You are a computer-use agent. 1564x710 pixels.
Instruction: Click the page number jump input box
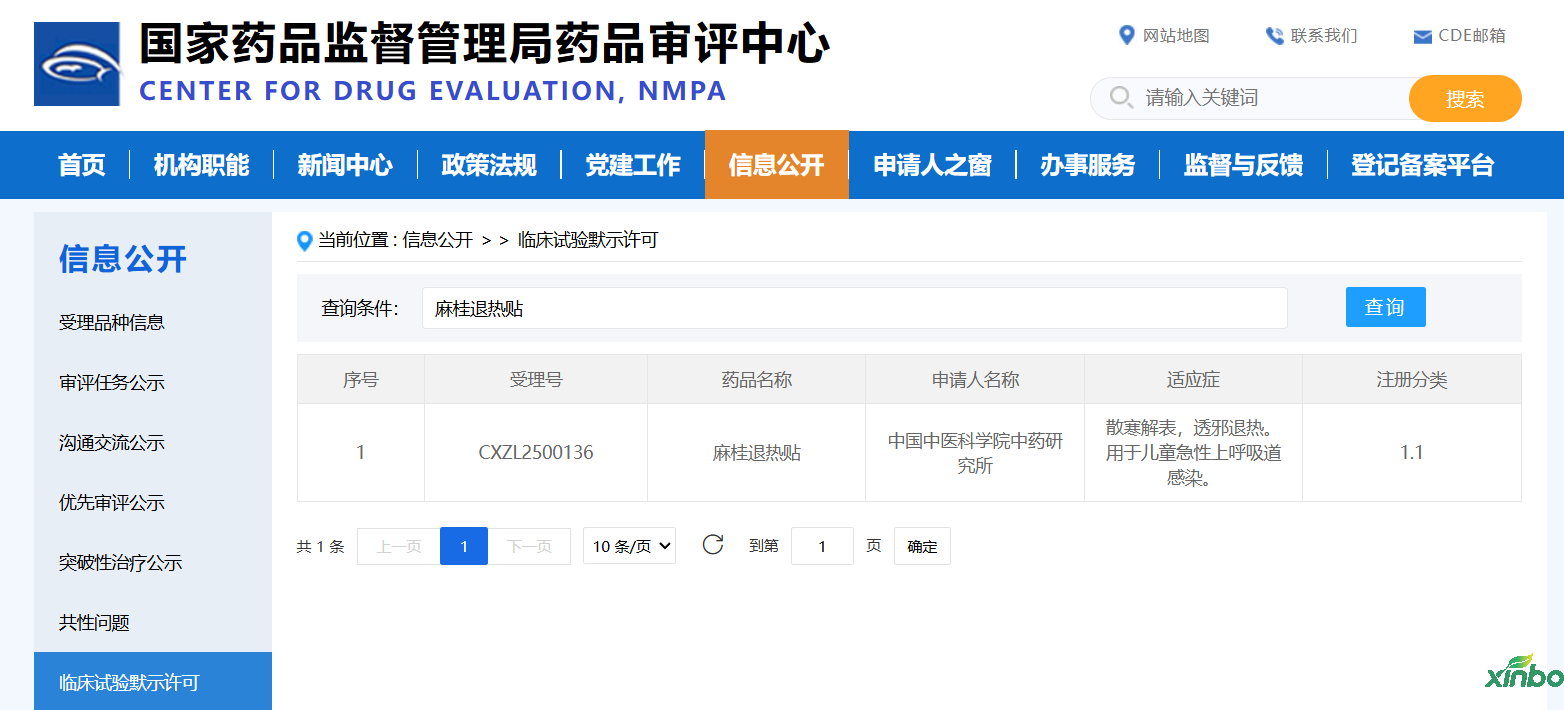[821, 546]
